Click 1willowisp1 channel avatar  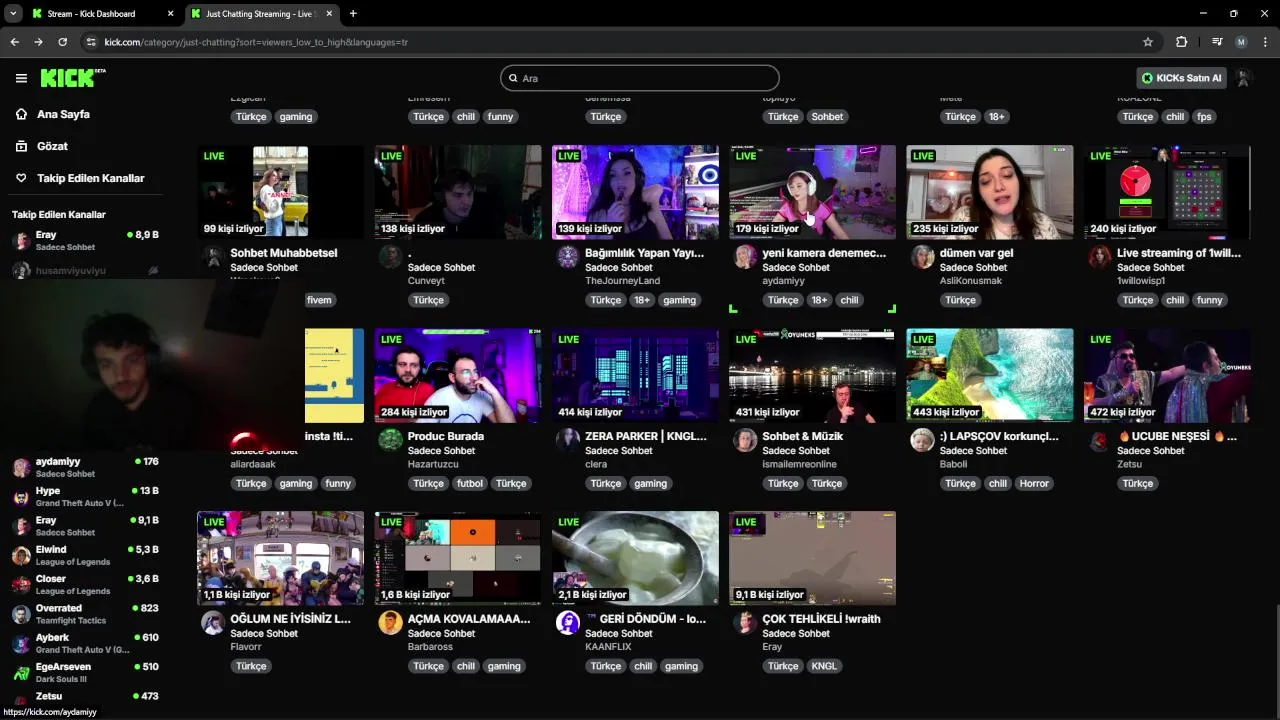[x=1099, y=257]
